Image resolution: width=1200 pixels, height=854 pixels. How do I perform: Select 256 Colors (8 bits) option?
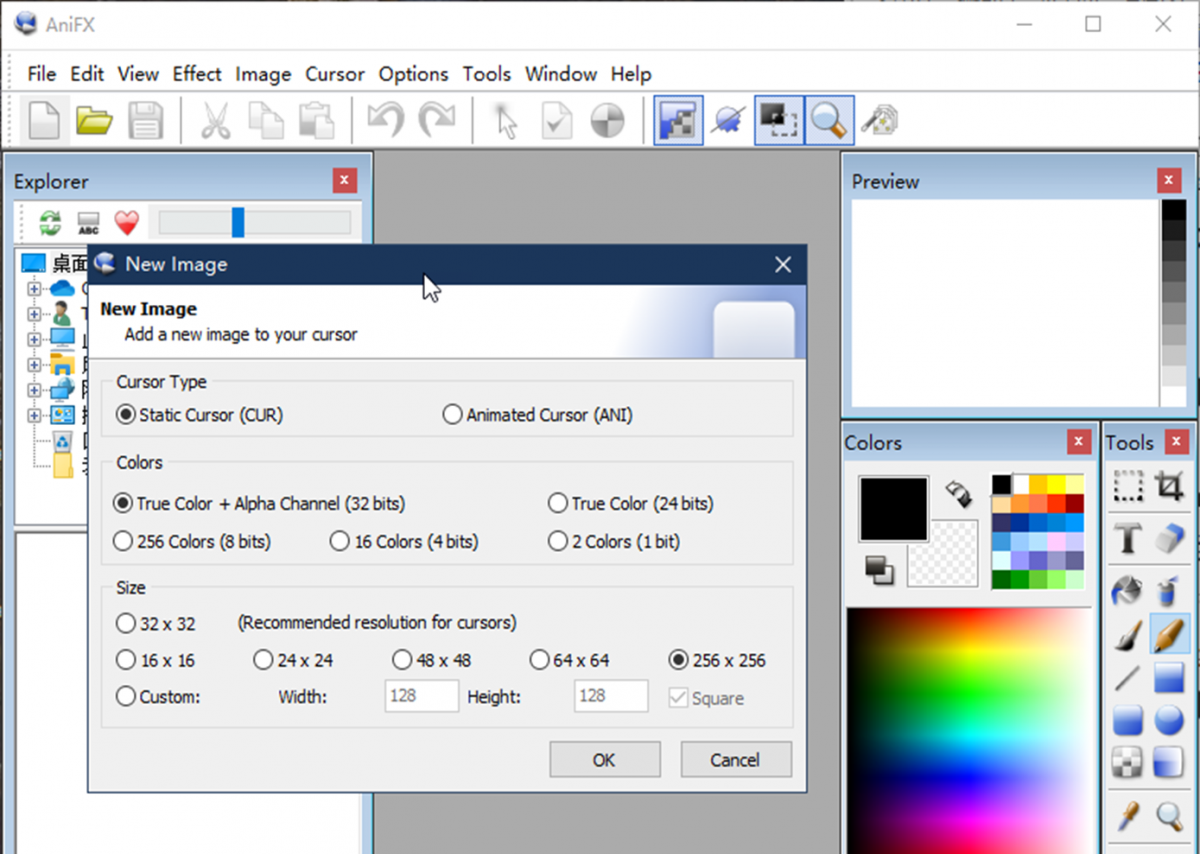click(x=192, y=541)
